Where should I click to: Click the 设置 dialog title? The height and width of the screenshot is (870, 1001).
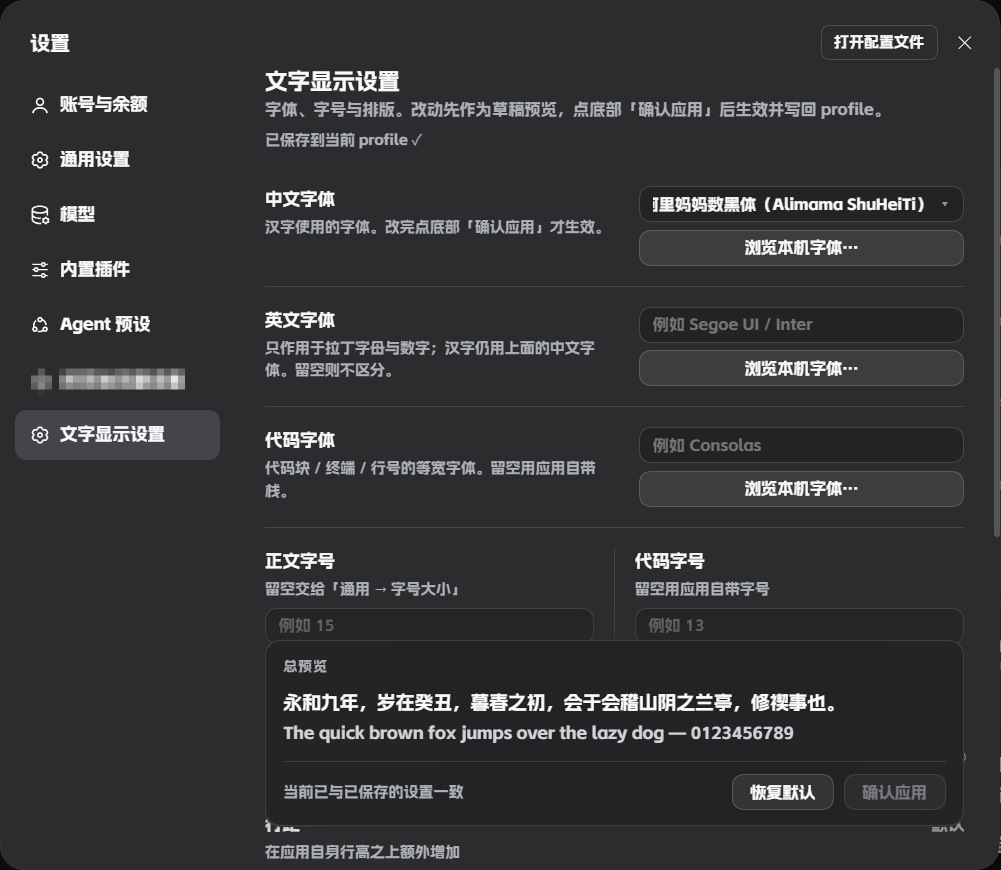tap(50, 43)
